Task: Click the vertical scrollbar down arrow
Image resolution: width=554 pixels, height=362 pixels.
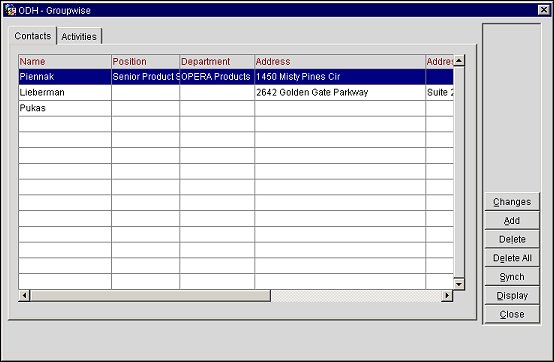Action: (x=459, y=284)
